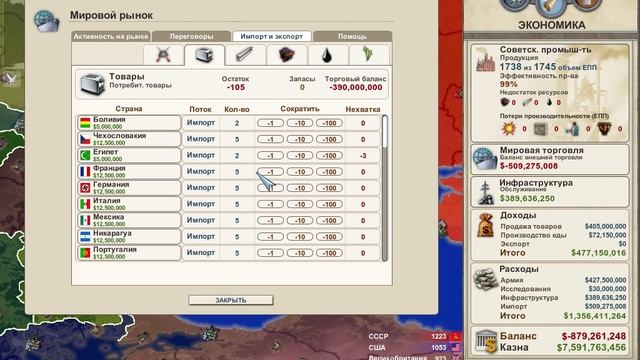640x360 pixels.
Task: Click the Germany flag icon
Action: [85, 188]
